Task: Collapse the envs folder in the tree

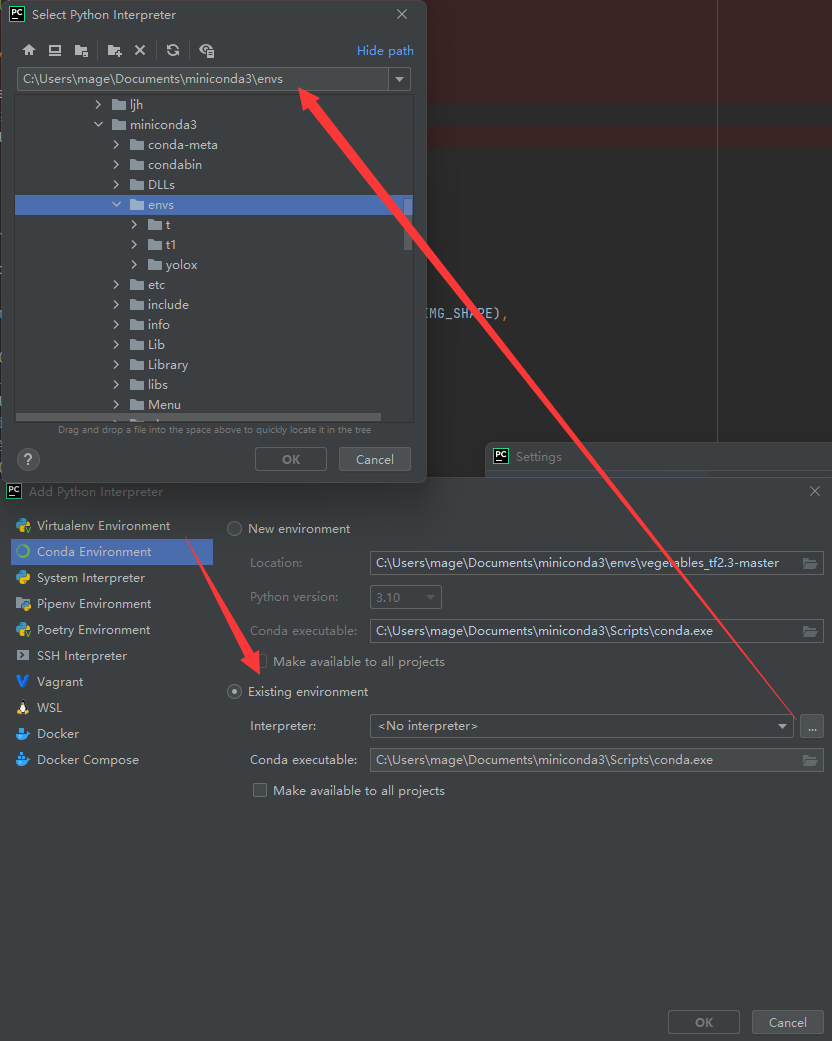Action: 116,204
